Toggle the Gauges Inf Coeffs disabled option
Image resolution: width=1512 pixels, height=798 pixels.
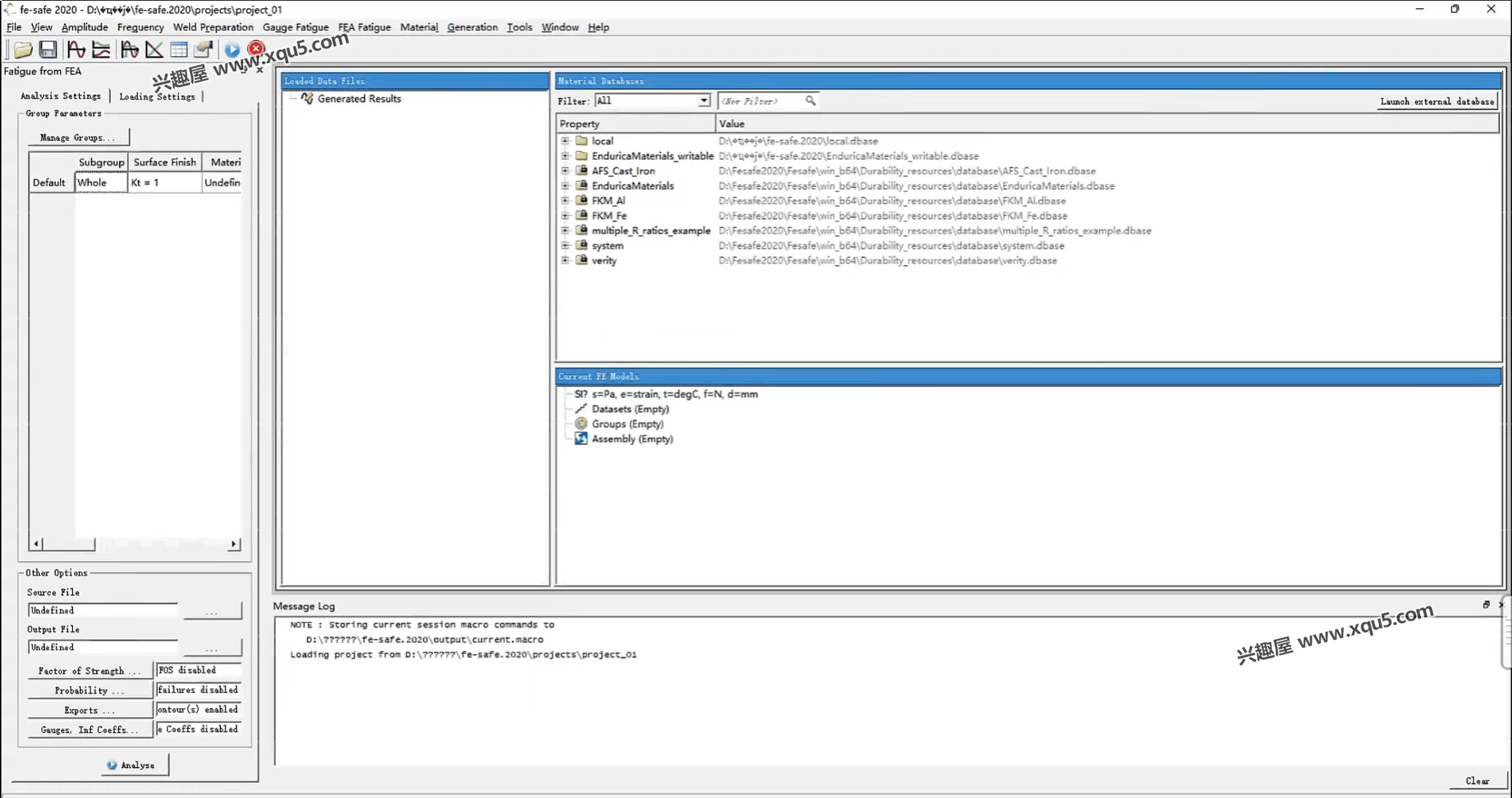click(x=197, y=729)
